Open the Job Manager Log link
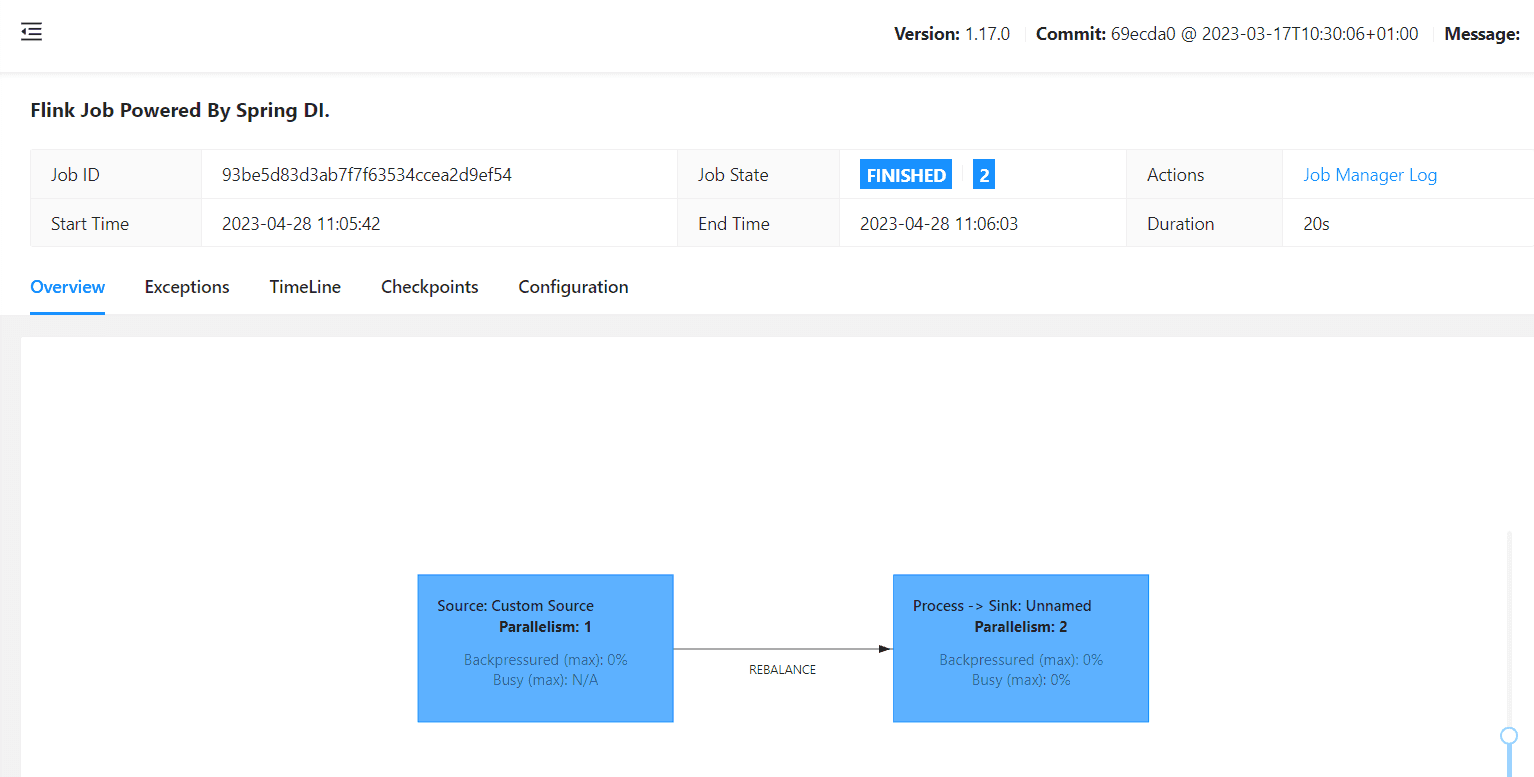 (1370, 175)
